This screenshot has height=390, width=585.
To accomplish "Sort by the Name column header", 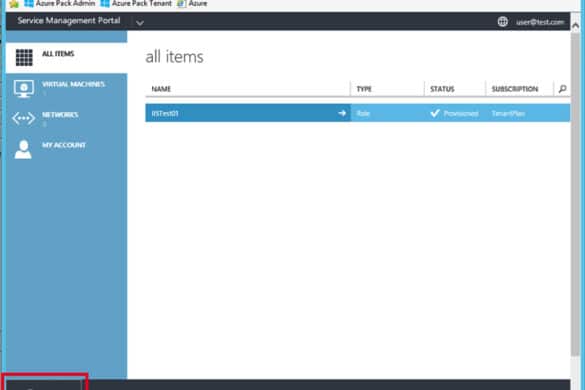I will pos(161,89).
